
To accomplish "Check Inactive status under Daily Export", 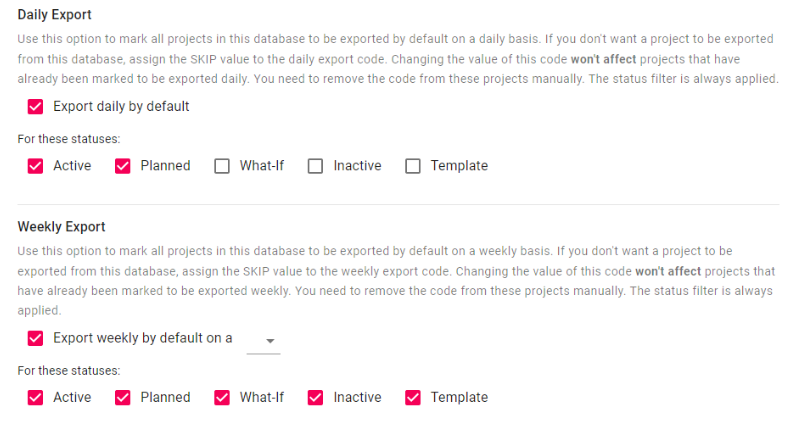I will point(315,166).
